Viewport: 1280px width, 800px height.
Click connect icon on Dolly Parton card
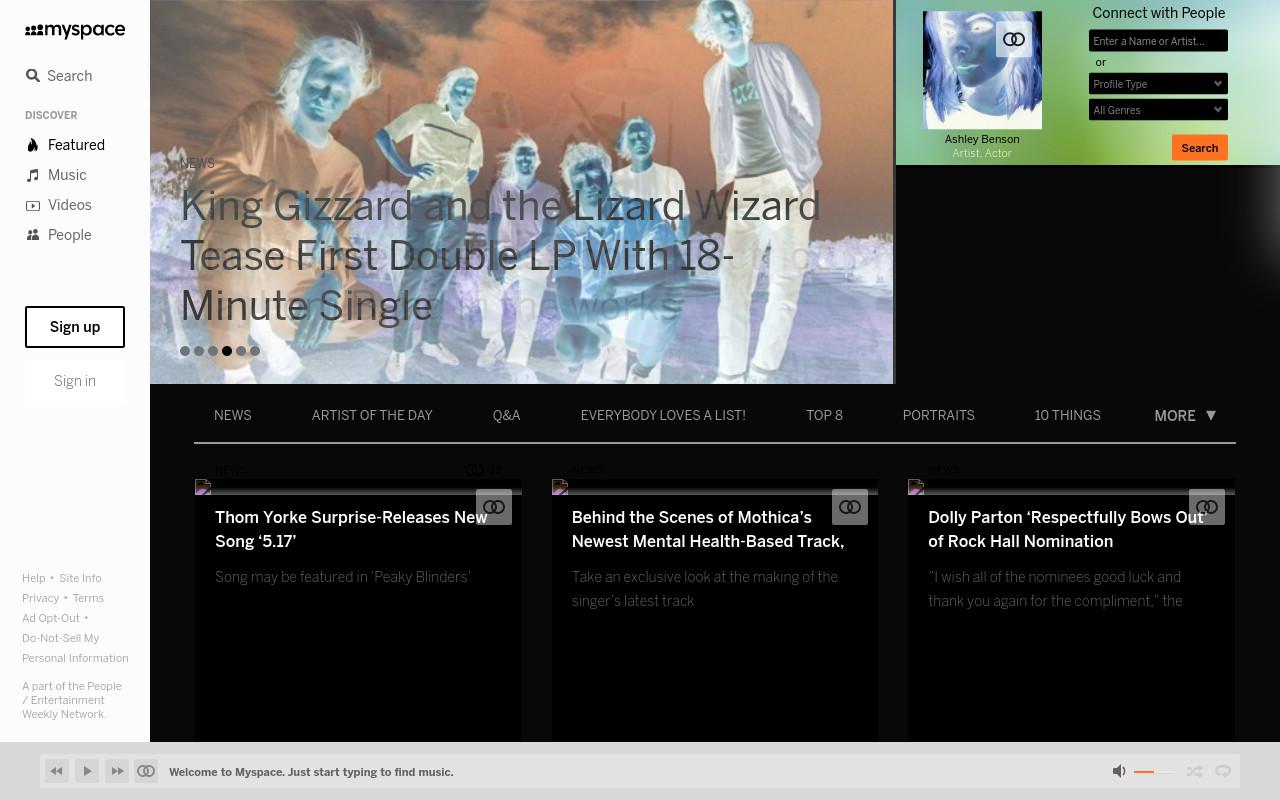[1207, 507]
